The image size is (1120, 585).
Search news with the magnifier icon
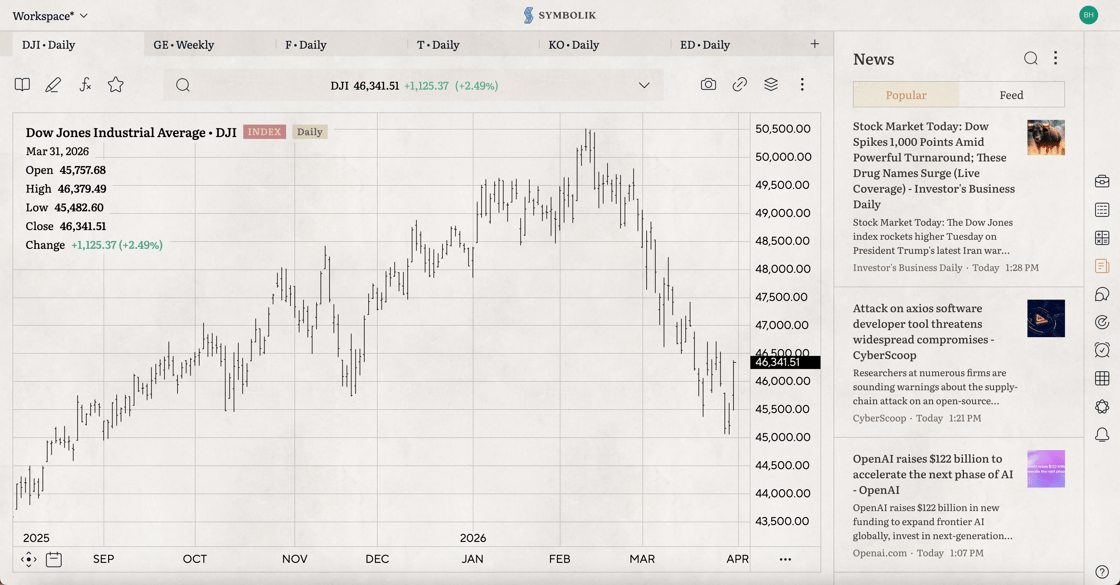[x=1030, y=59]
